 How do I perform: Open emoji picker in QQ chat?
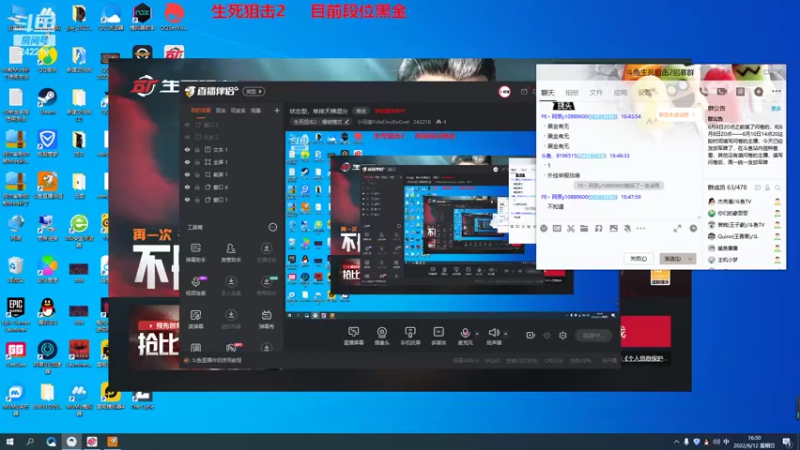click(x=544, y=229)
